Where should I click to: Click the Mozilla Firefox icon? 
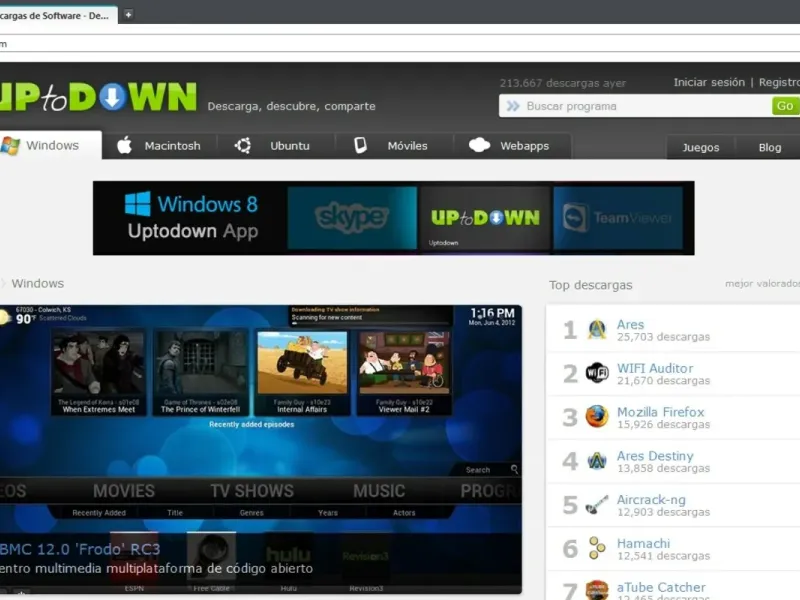pyautogui.click(x=596, y=417)
